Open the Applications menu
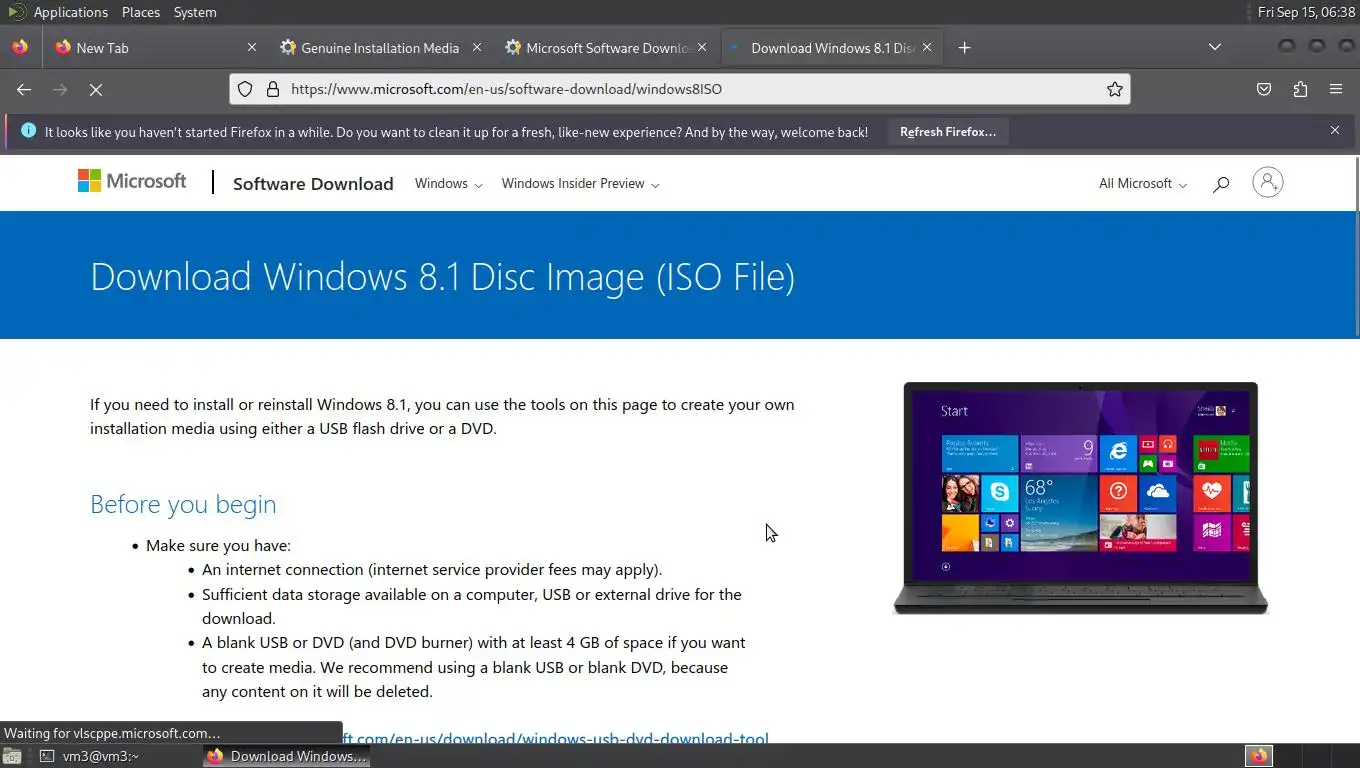This screenshot has width=1360, height=768. 70,12
